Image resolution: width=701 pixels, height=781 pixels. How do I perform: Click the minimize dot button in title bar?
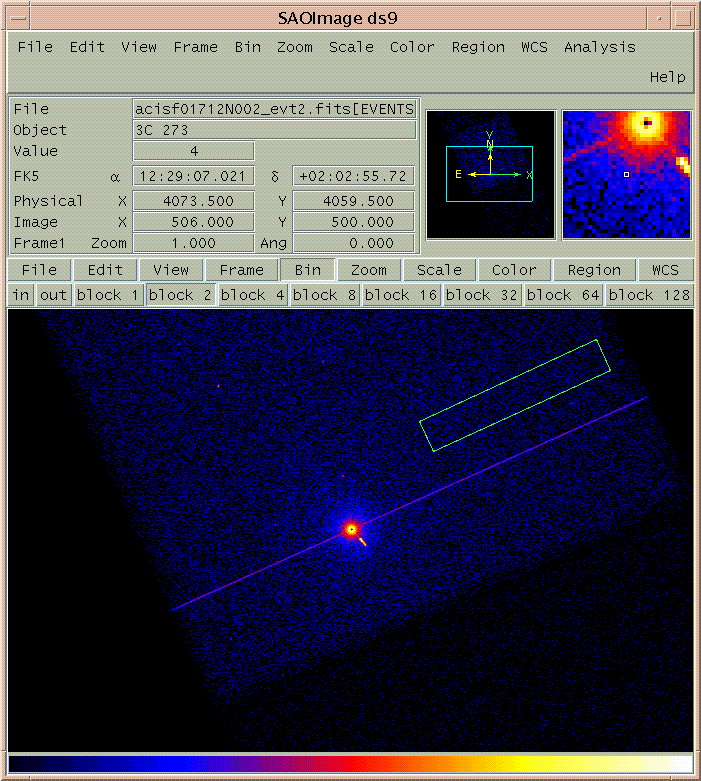pyautogui.click(x=659, y=18)
